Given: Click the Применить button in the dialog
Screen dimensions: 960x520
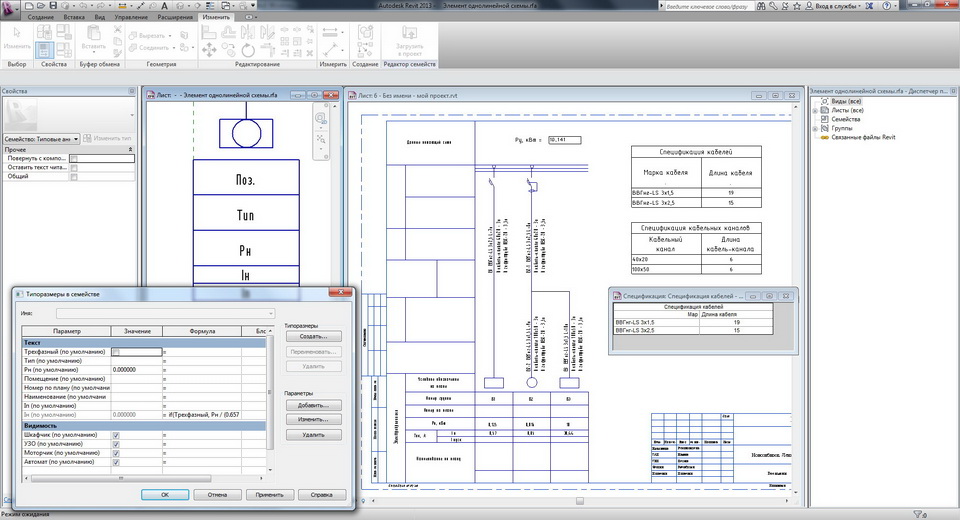Looking at the screenshot, I should point(269,494).
